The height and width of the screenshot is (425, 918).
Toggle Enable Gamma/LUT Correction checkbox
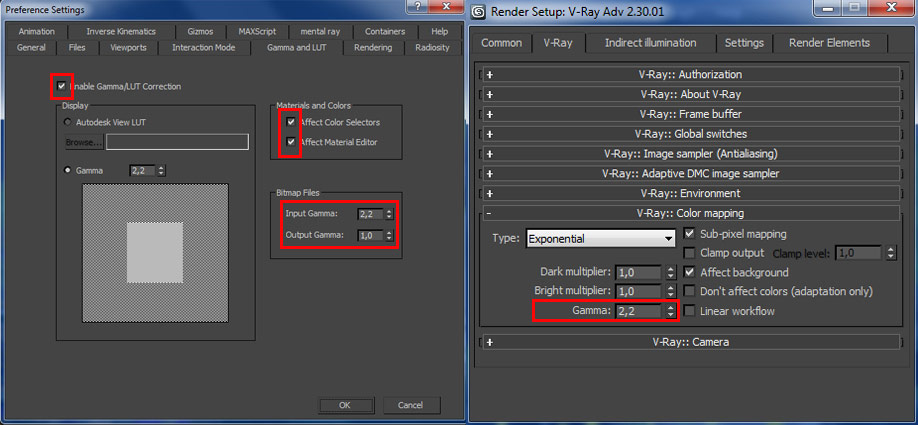point(61,86)
